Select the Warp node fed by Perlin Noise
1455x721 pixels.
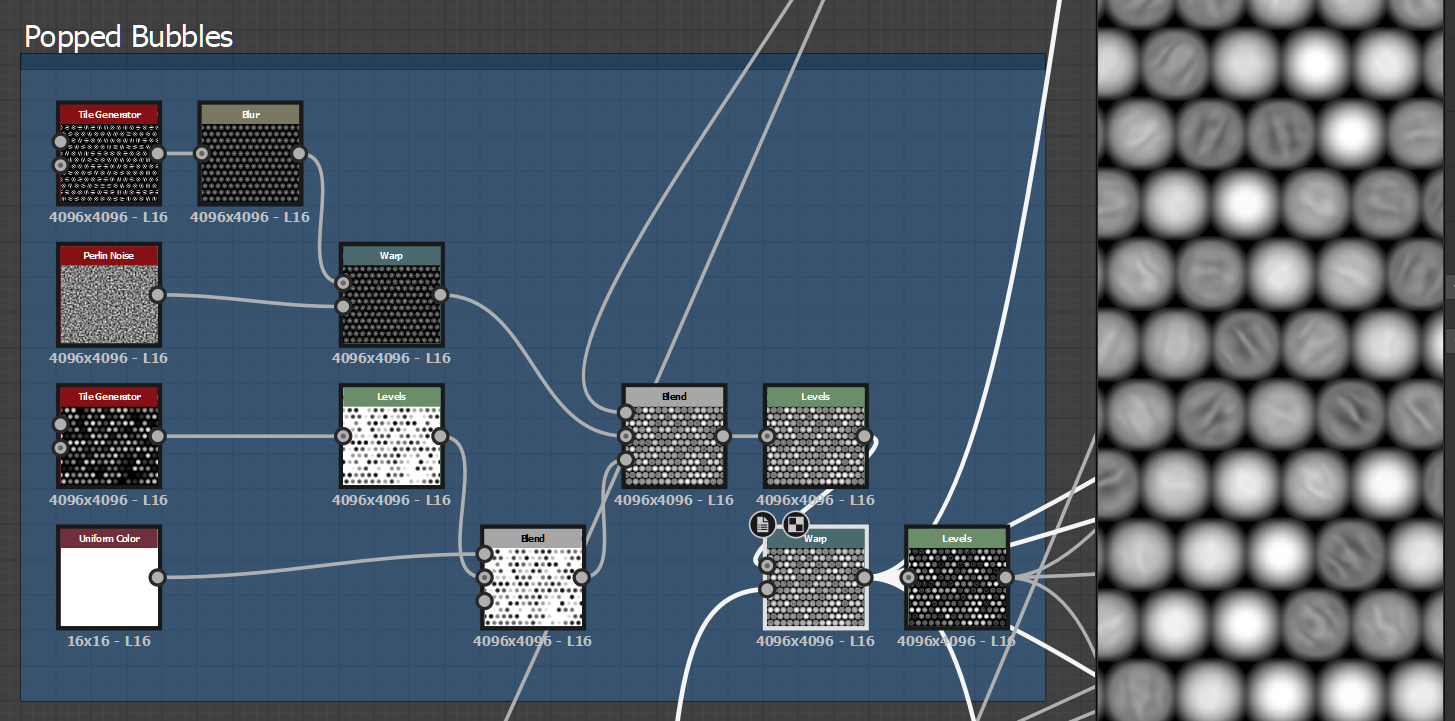[x=391, y=295]
